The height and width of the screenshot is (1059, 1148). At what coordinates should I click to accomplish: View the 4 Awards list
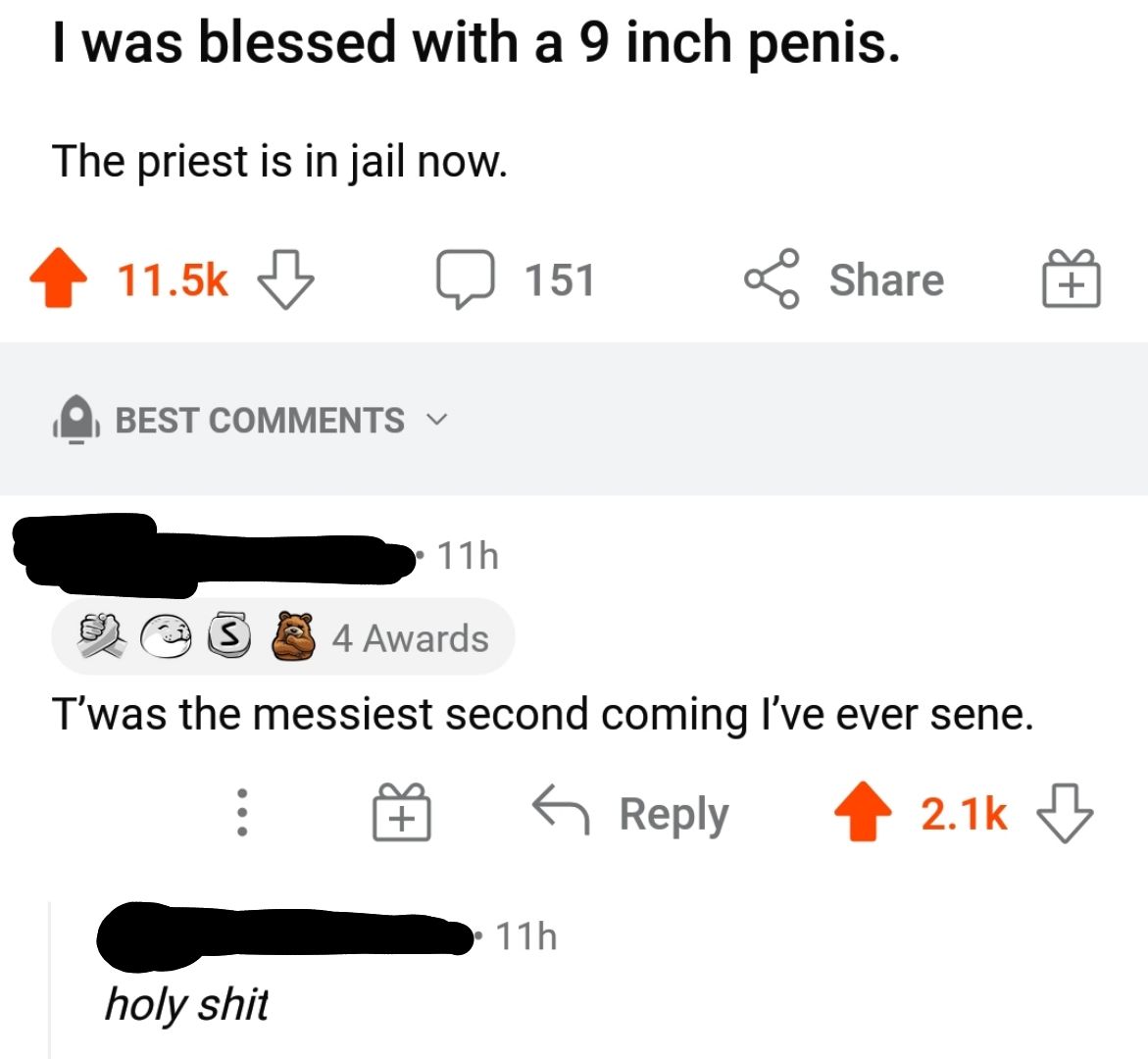[410, 638]
